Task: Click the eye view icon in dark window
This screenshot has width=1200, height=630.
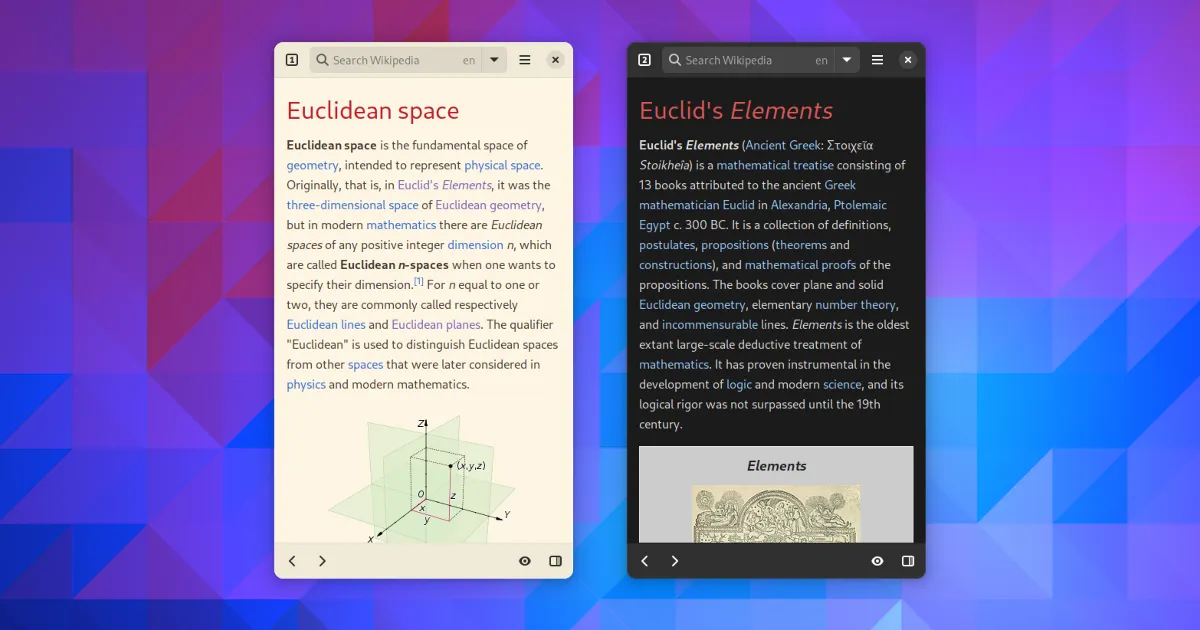Action: (x=877, y=561)
